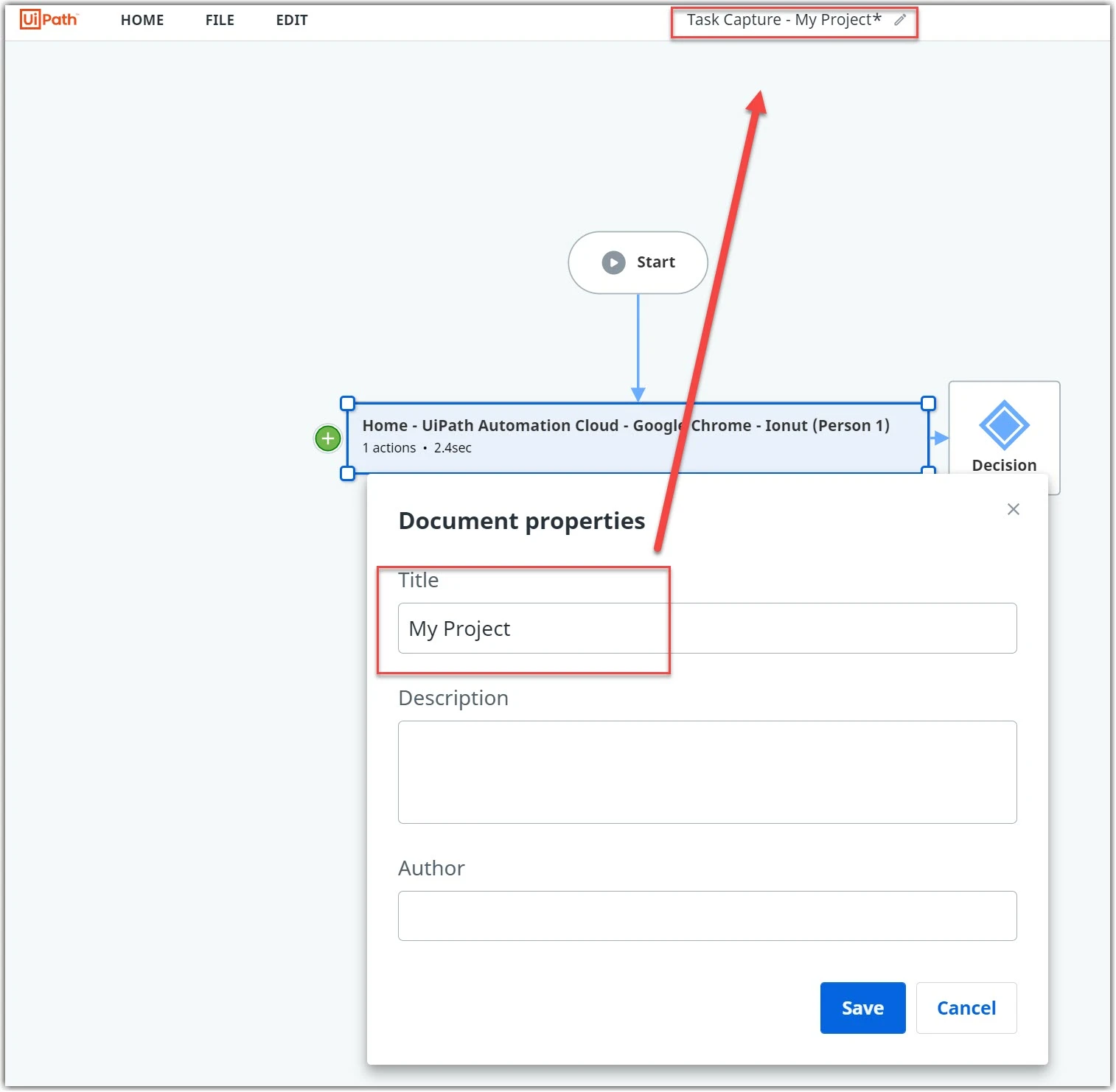The width and height of the screenshot is (1116, 1092).
Task: Open the EDIT menu
Action: pos(292,20)
